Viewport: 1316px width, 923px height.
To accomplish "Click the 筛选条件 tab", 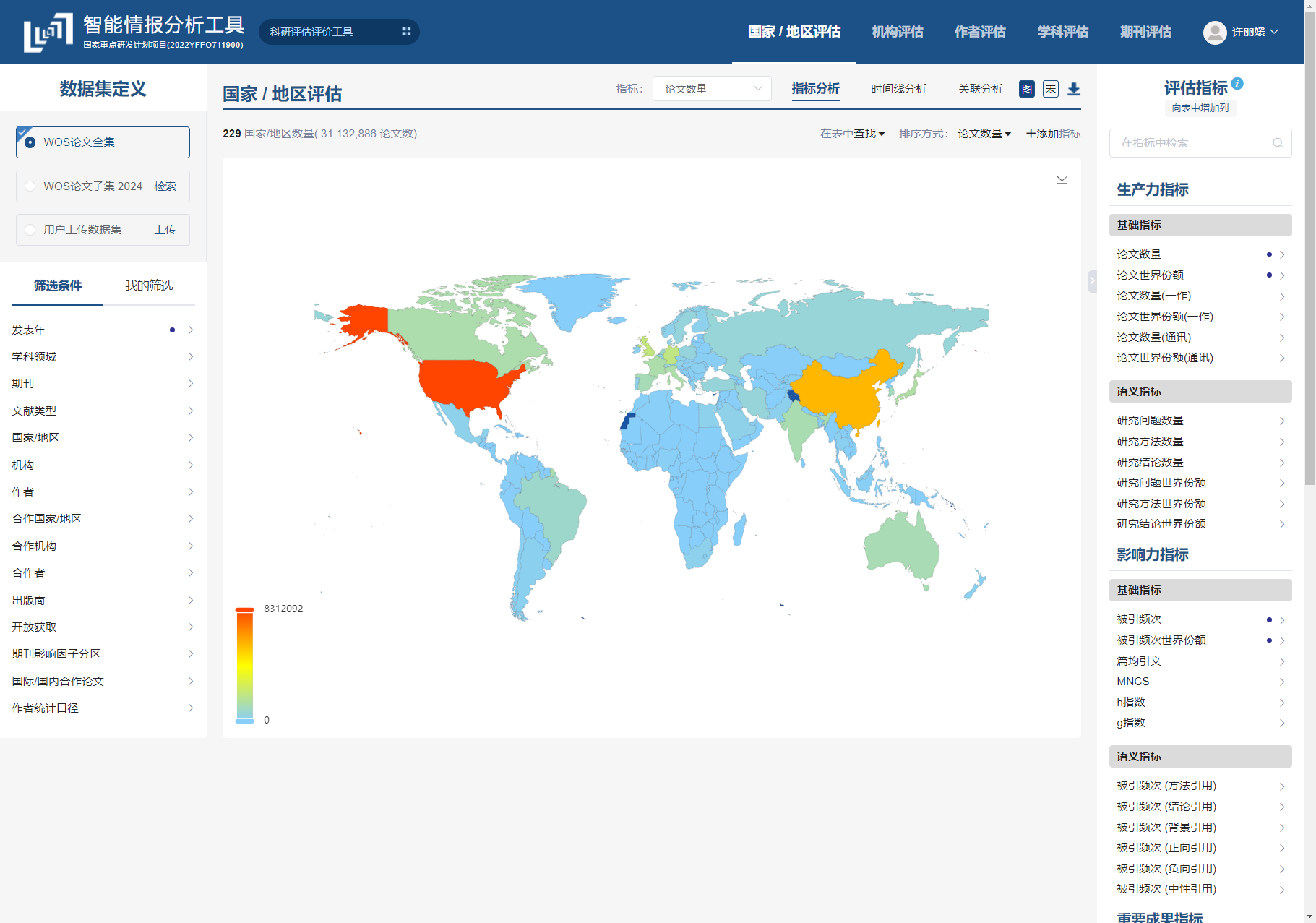I will [x=58, y=286].
